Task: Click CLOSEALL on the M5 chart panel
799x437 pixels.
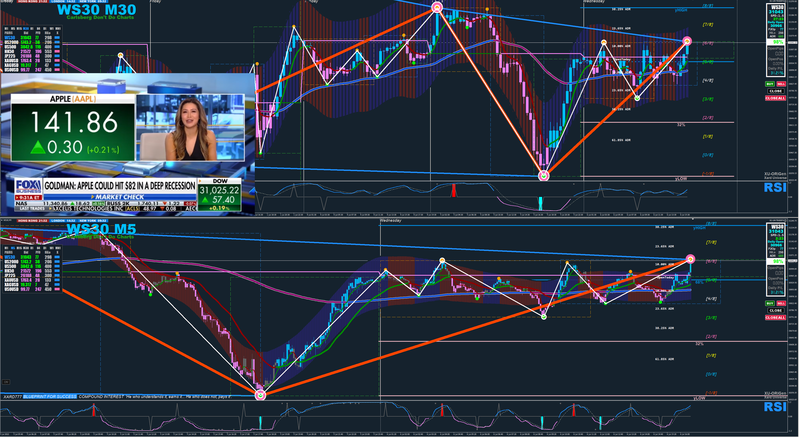Action: (x=776, y=317)
